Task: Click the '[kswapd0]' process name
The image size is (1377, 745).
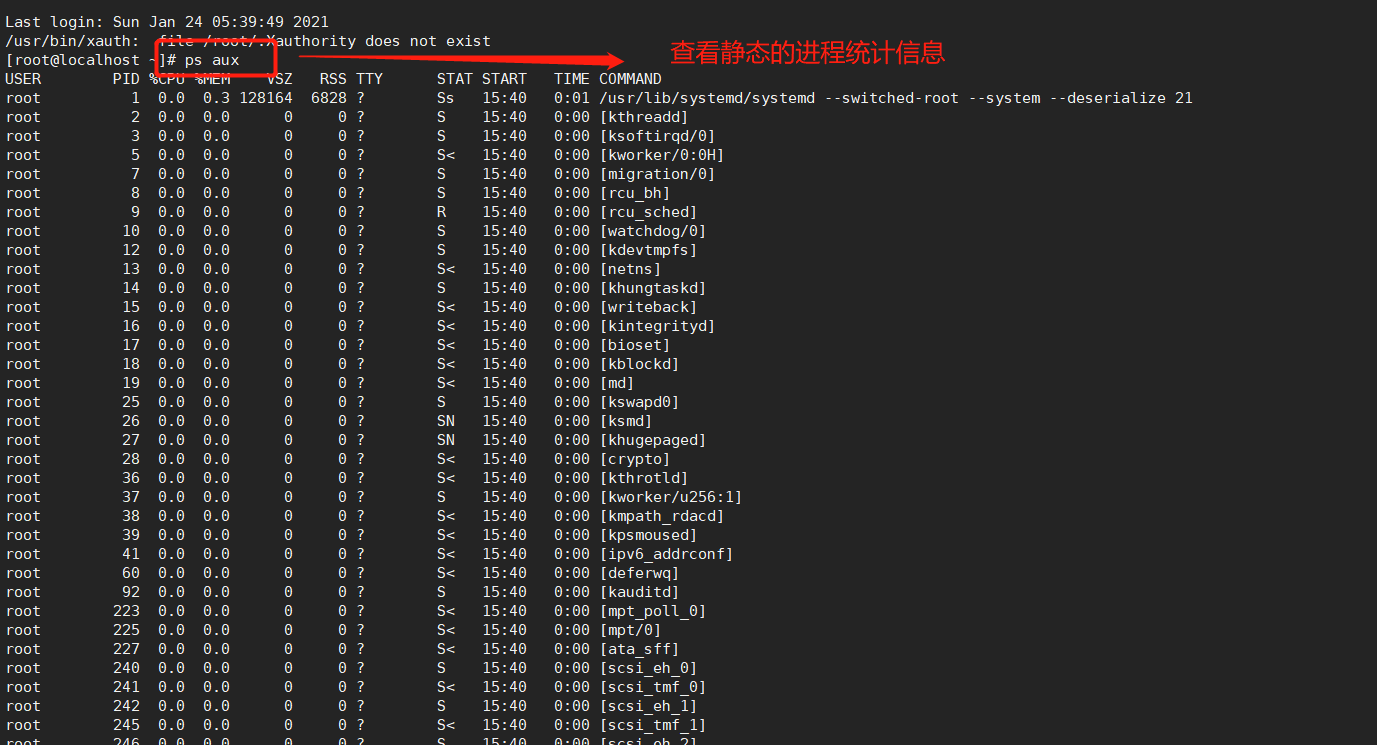Action: pyautogui.click(x=639, y=402)
